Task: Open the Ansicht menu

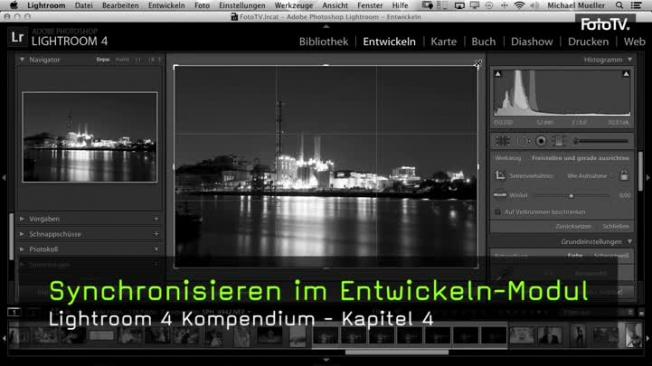Action: pos(335,5)
